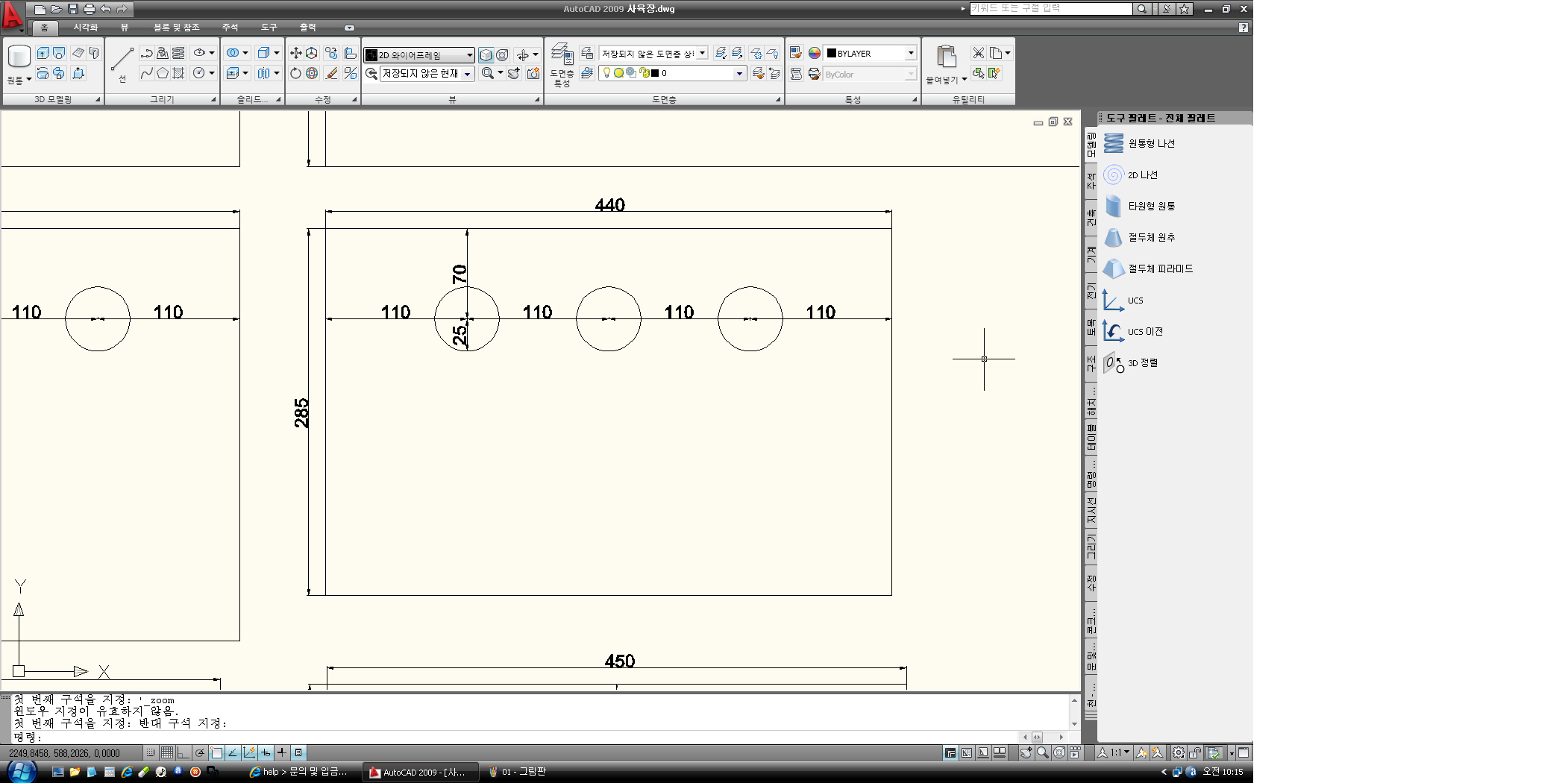
Task: Open the View (뷰) ribbon tab
Action: pyautogui.click(x=125, y=28)
